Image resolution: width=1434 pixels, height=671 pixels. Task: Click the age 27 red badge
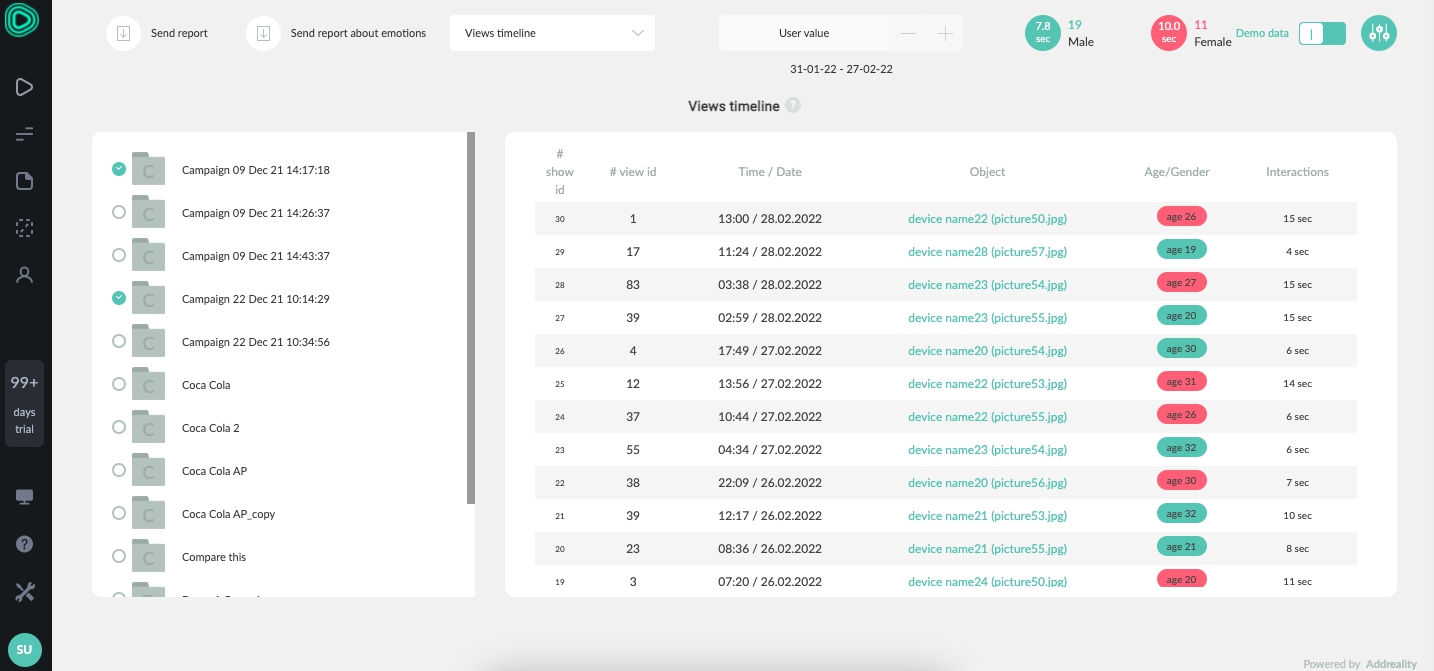pos(1181,283)
